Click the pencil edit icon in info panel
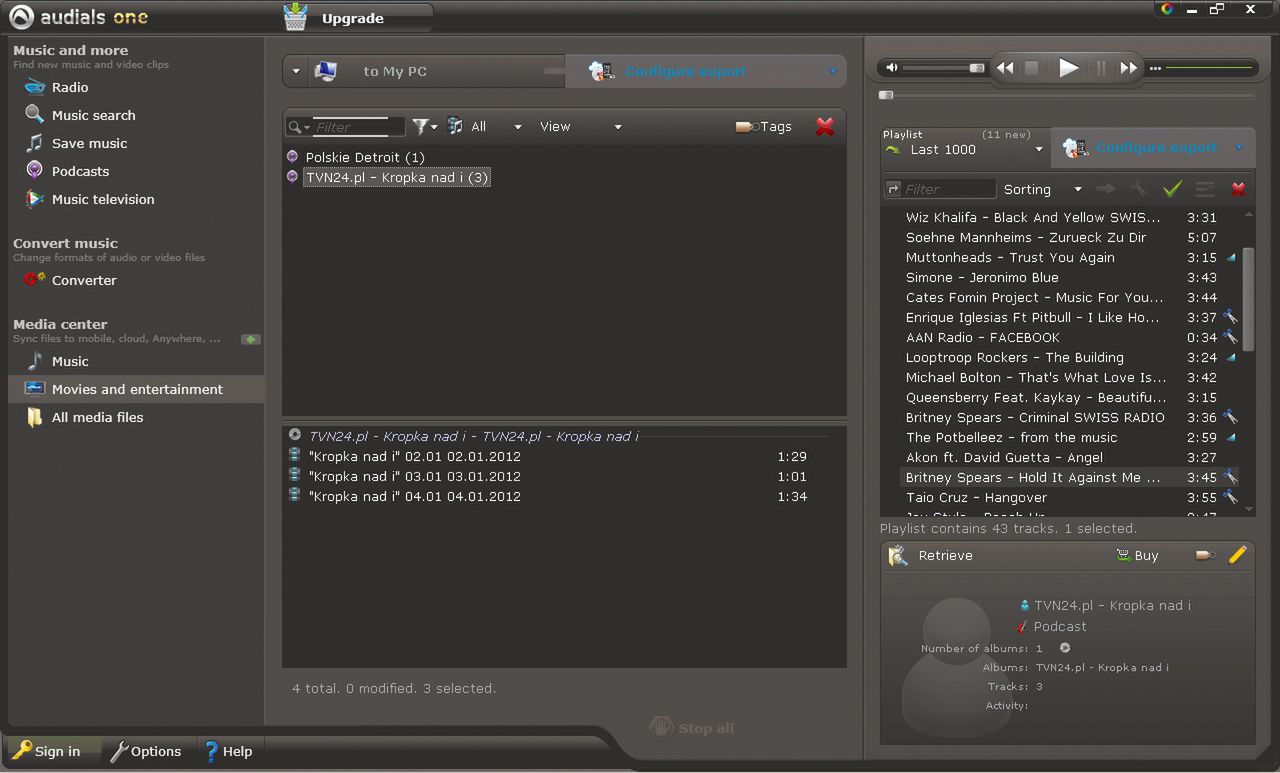 pyautogui.click(x=1237, y=555)
